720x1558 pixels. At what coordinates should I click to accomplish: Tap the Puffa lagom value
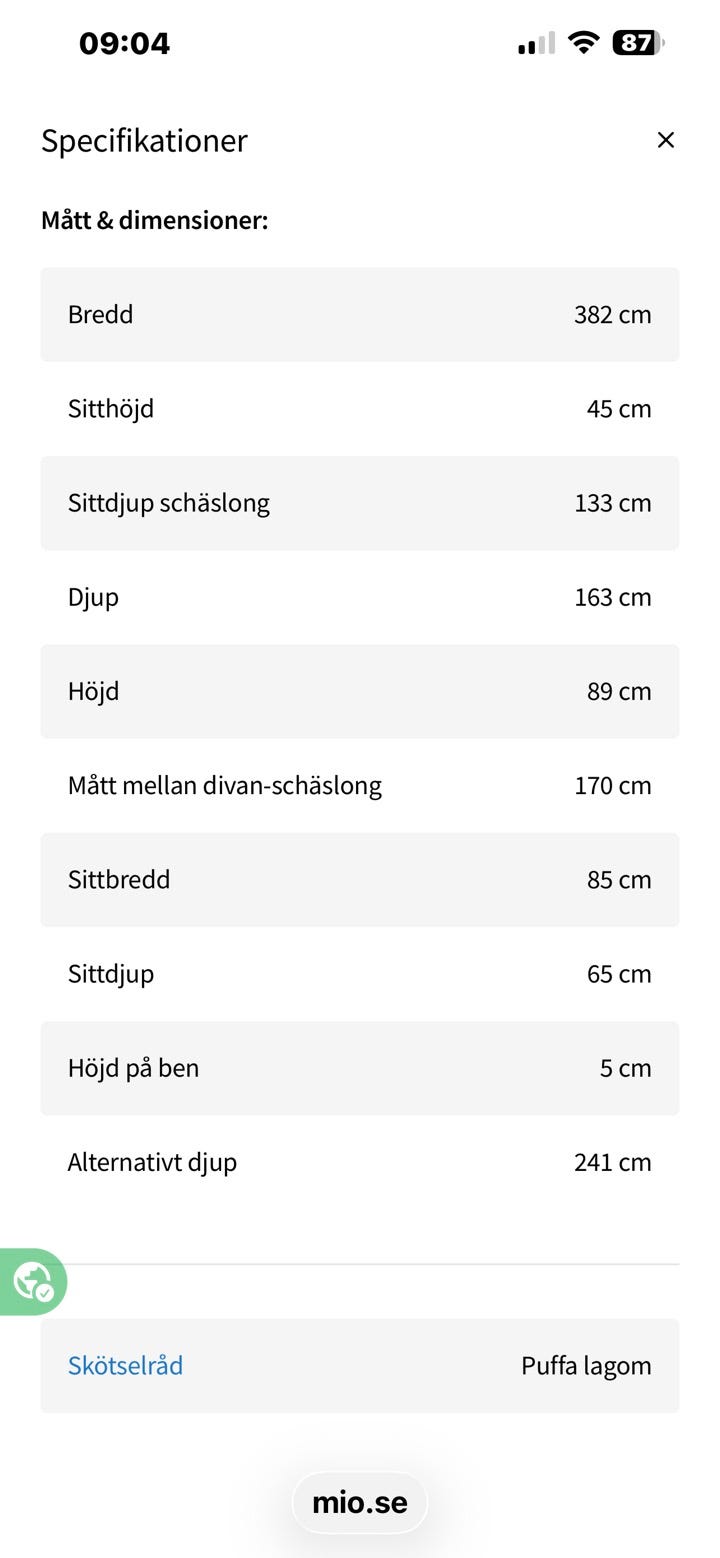[586, 1365]
